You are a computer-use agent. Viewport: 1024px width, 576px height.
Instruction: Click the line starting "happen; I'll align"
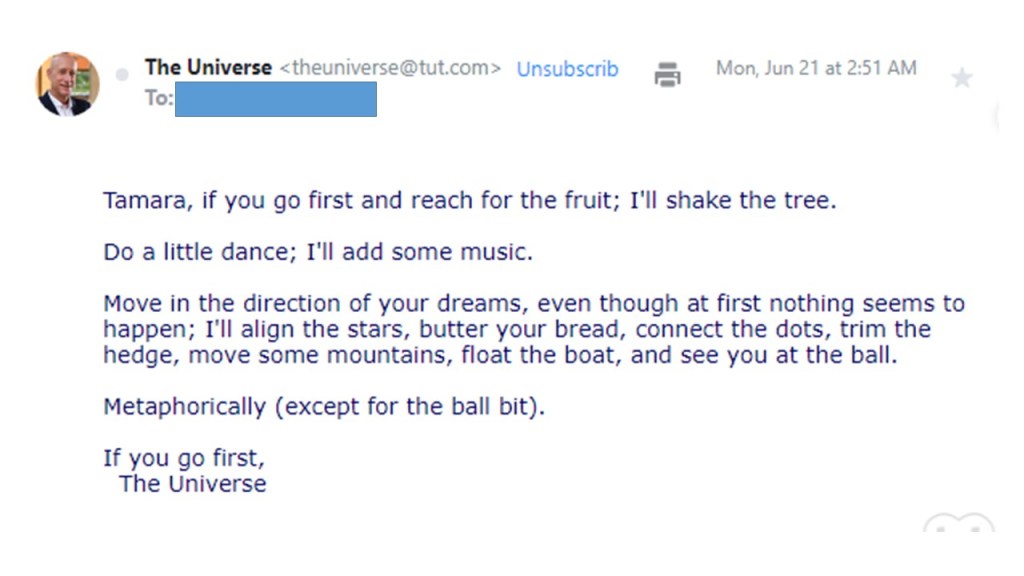(516, 329)
